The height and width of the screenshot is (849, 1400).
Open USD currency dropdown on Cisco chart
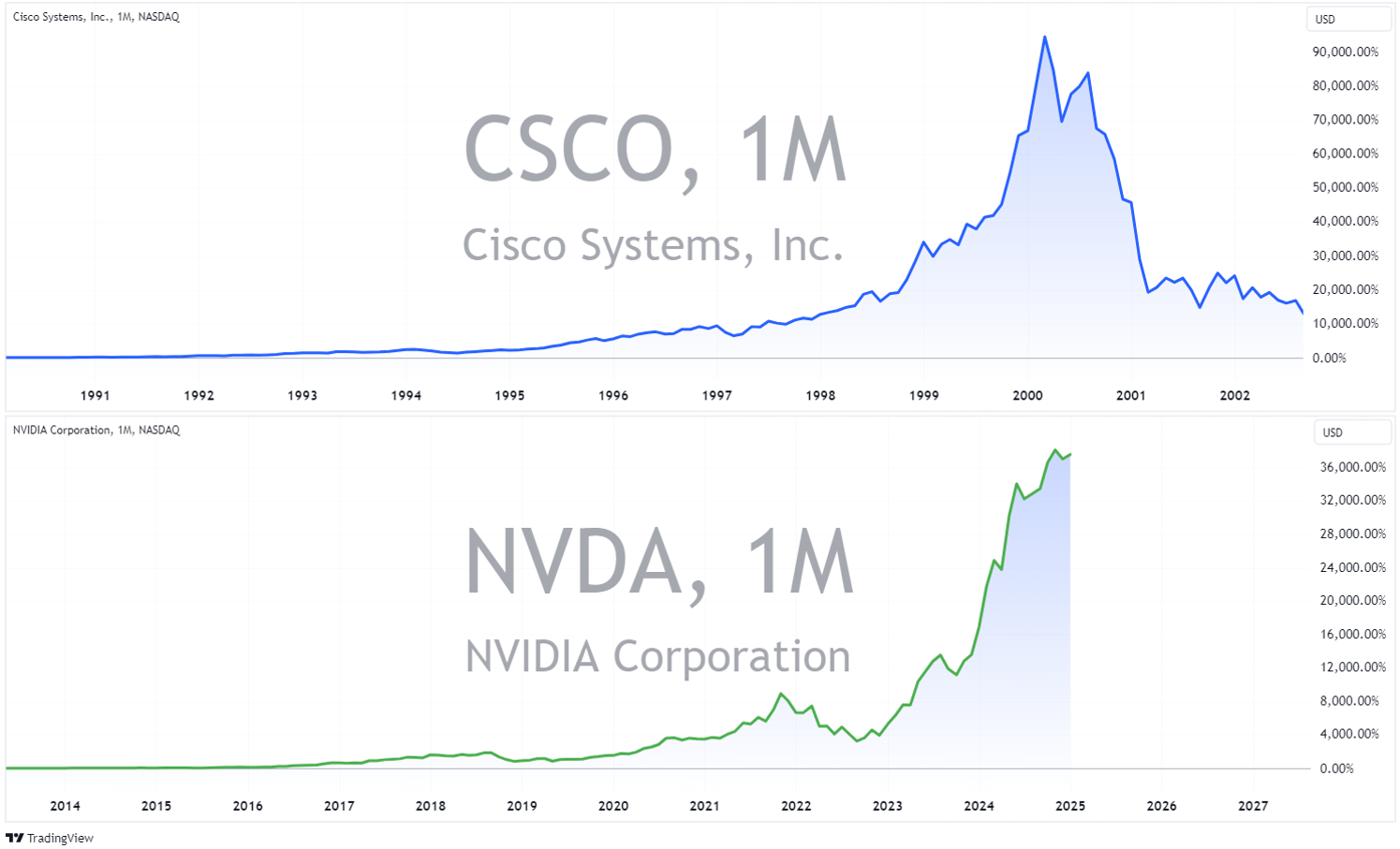(x=1348, y=20)
